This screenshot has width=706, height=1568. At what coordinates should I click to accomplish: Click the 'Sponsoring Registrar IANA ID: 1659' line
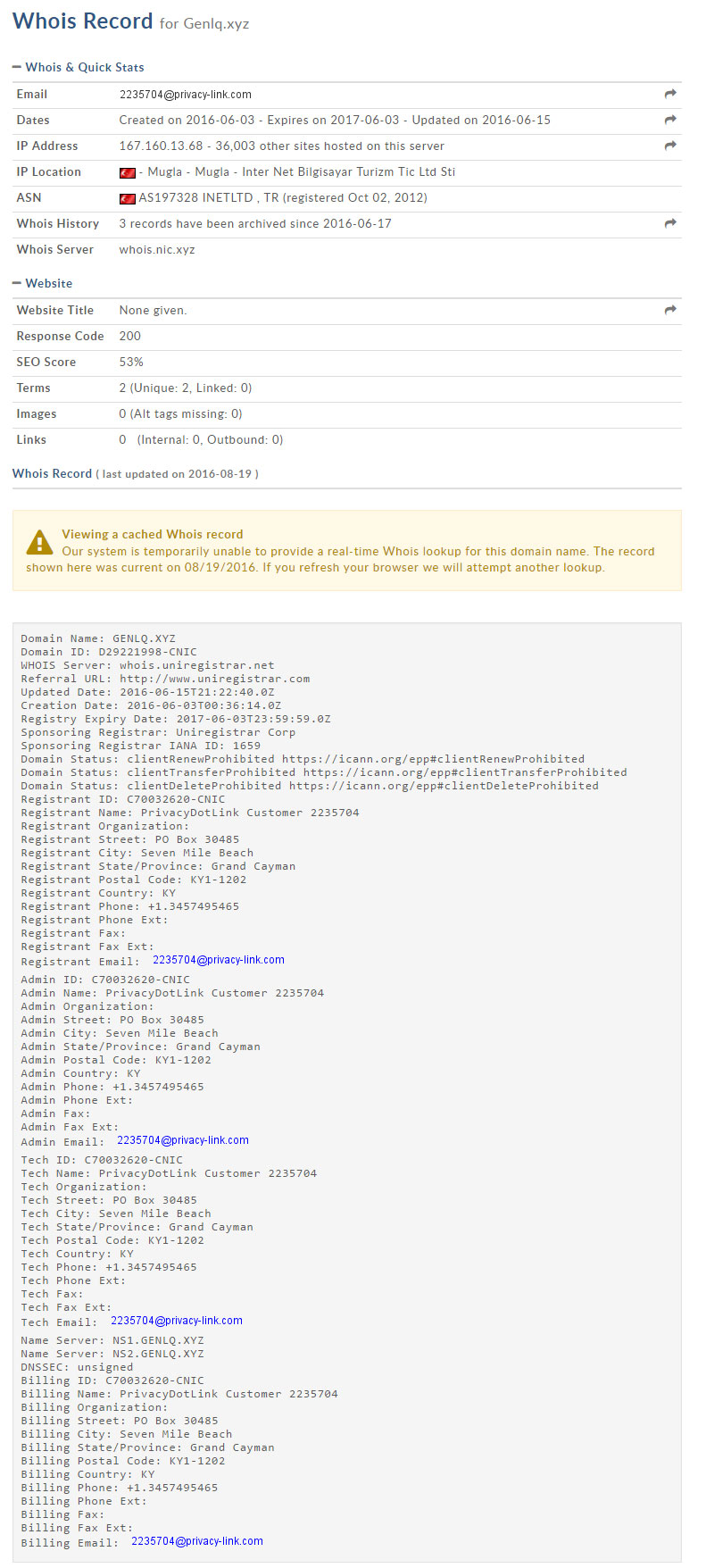coord(141,746)
